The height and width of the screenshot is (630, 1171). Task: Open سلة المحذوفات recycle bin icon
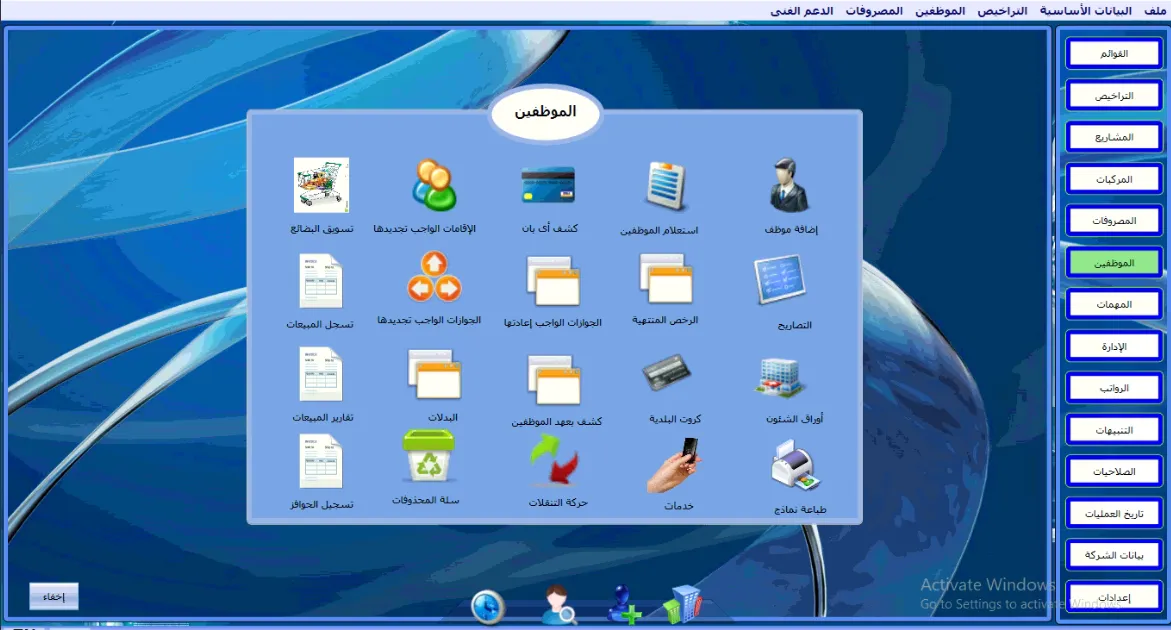[429, 456]
